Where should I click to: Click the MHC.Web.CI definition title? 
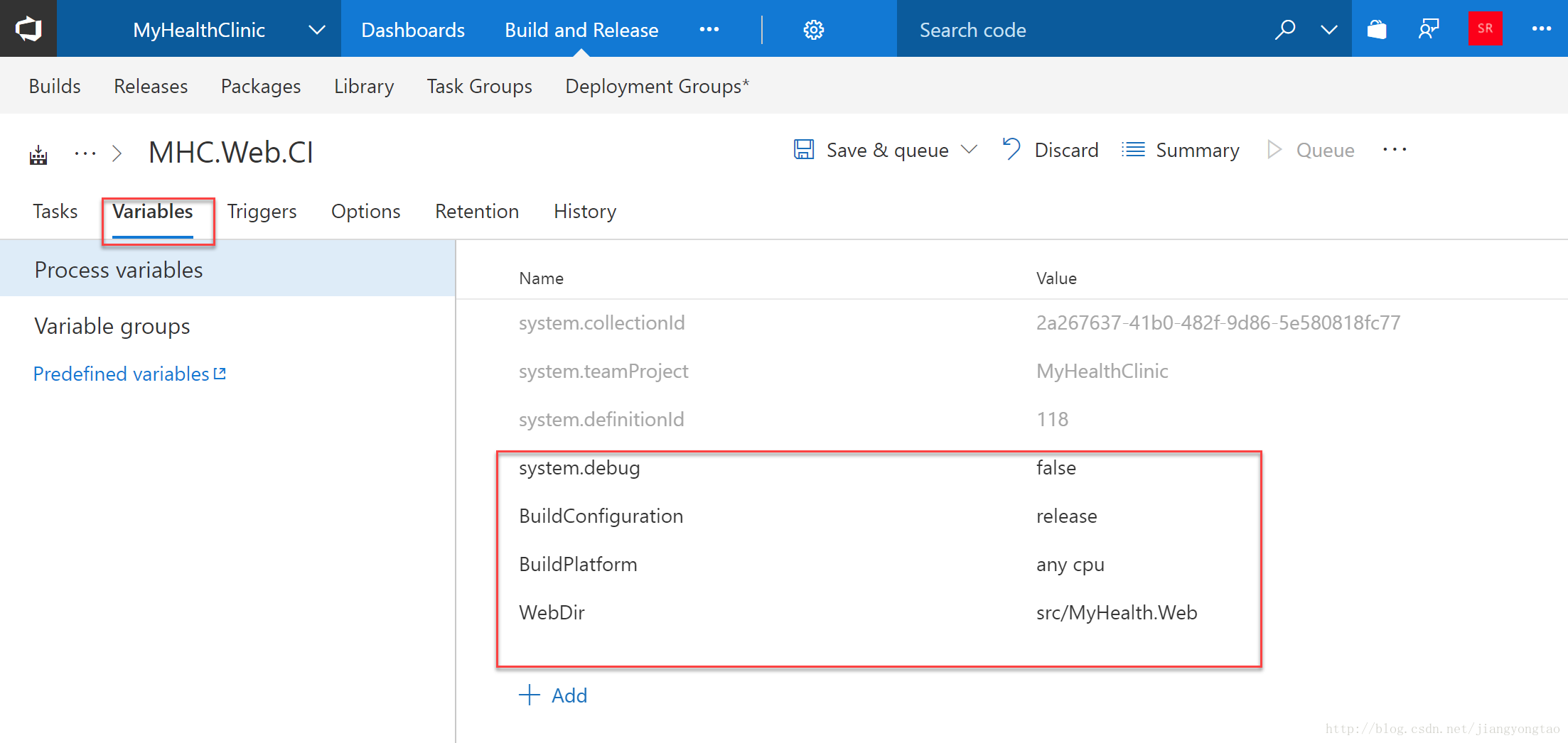point(231,153)
